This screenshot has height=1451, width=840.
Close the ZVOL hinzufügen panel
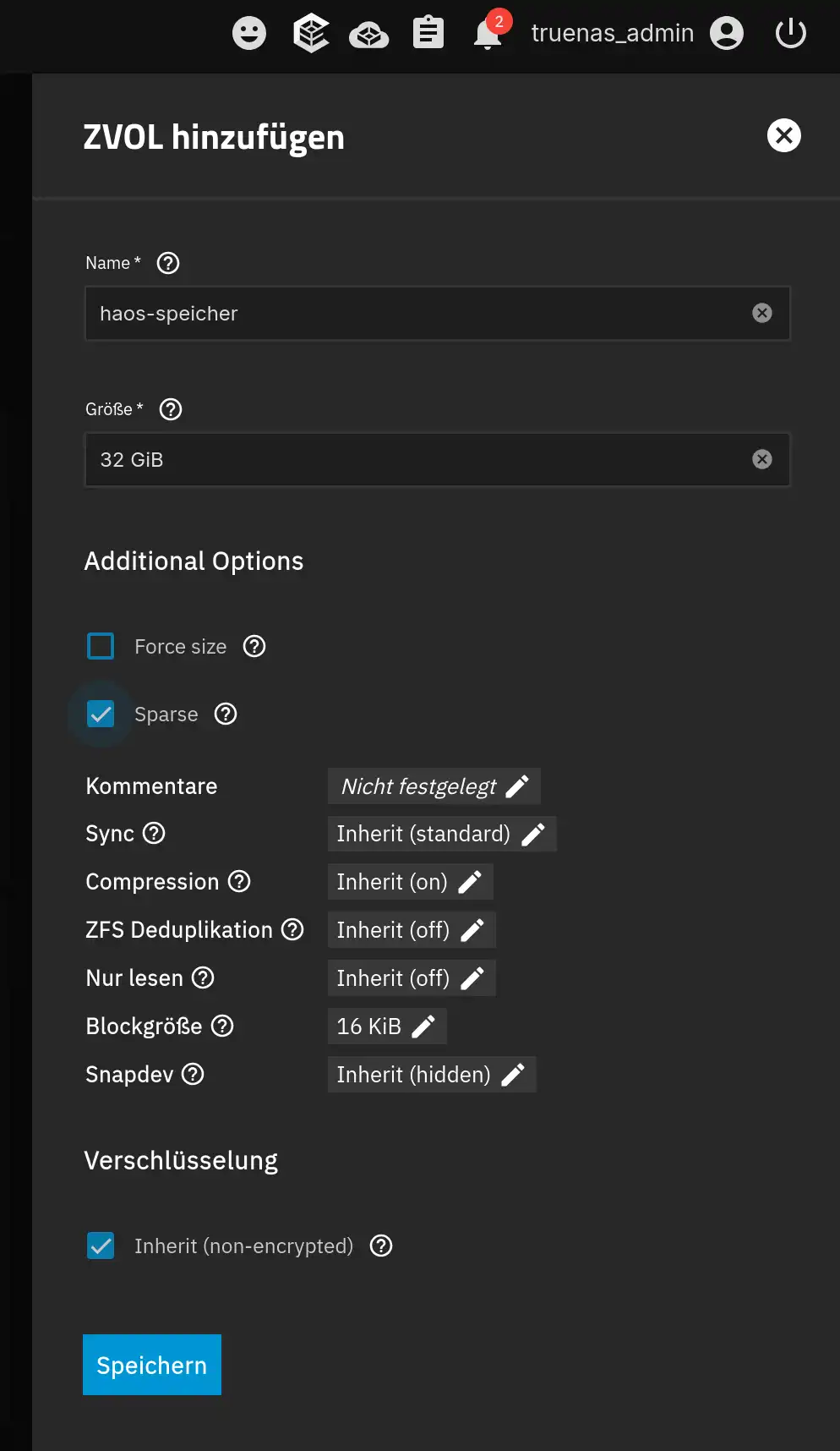click(x=784, y=135)
